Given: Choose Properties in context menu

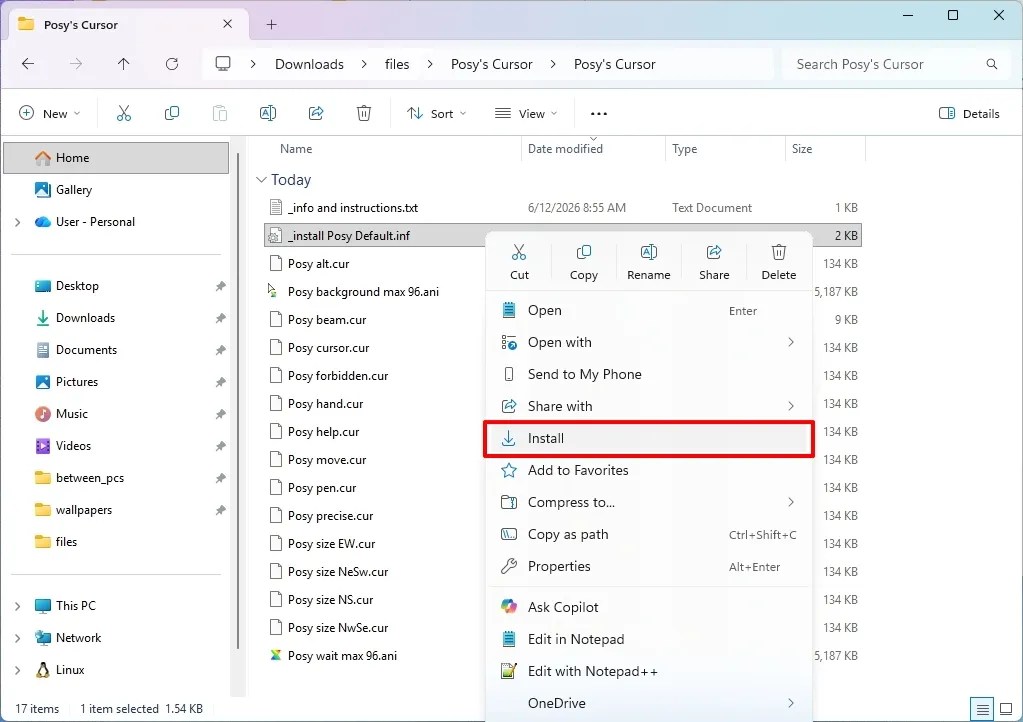Looking at the screenshot, I should point(649,566).
